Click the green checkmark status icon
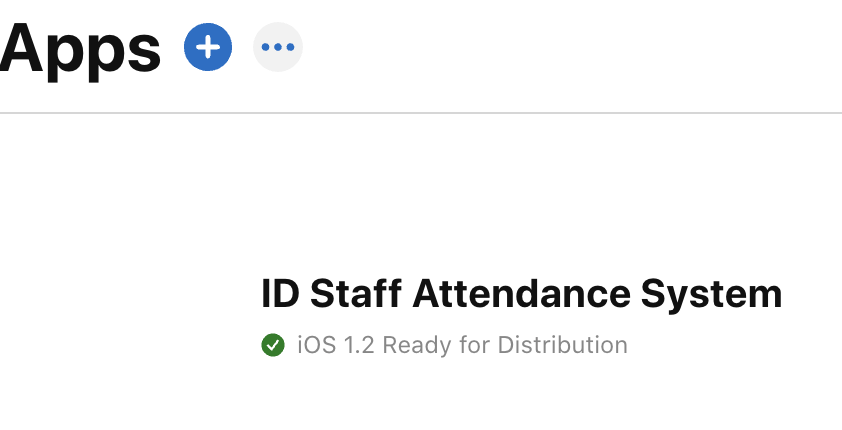 tap(272, 346)
